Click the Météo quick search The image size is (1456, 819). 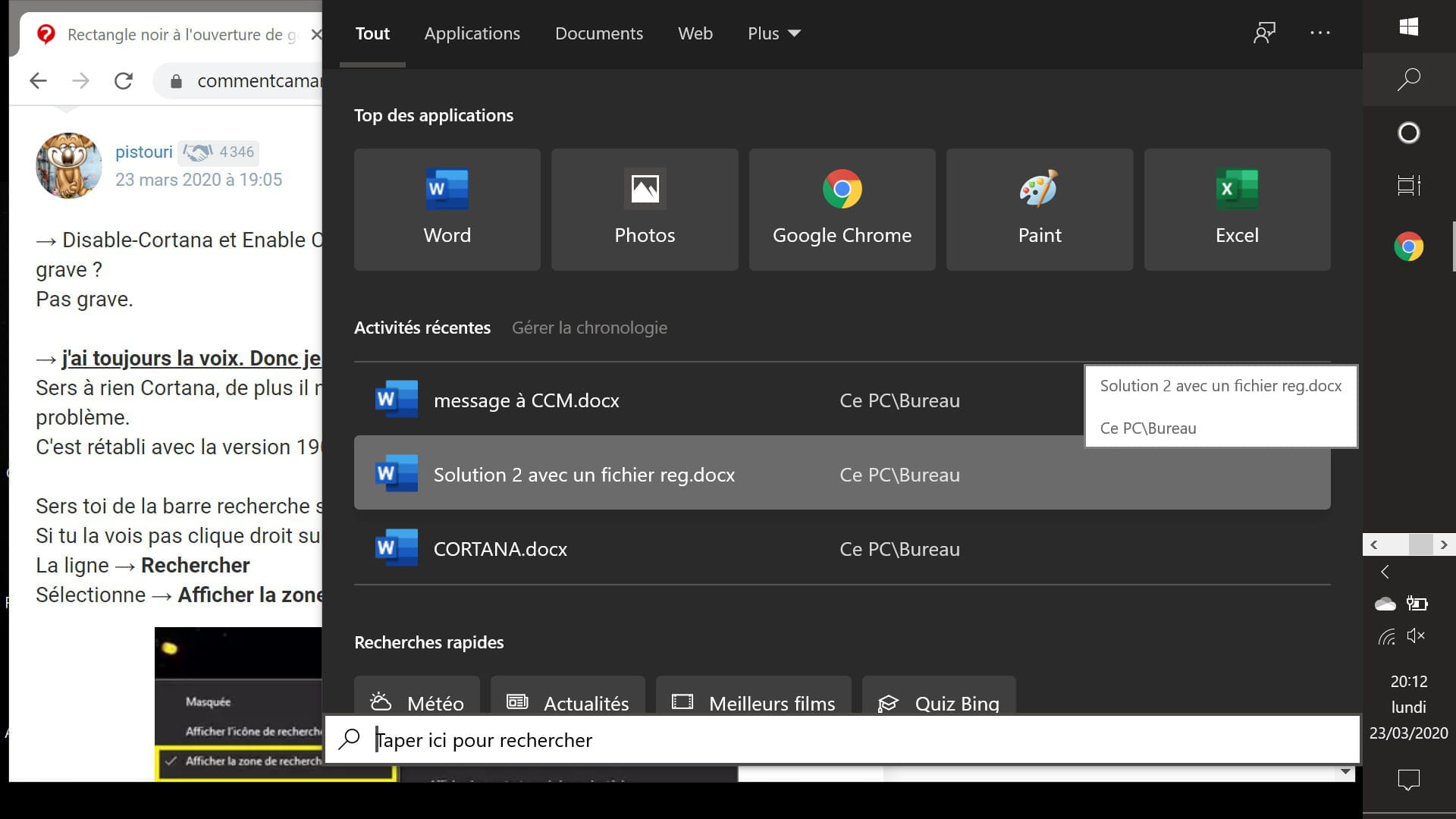coord(417,696)
